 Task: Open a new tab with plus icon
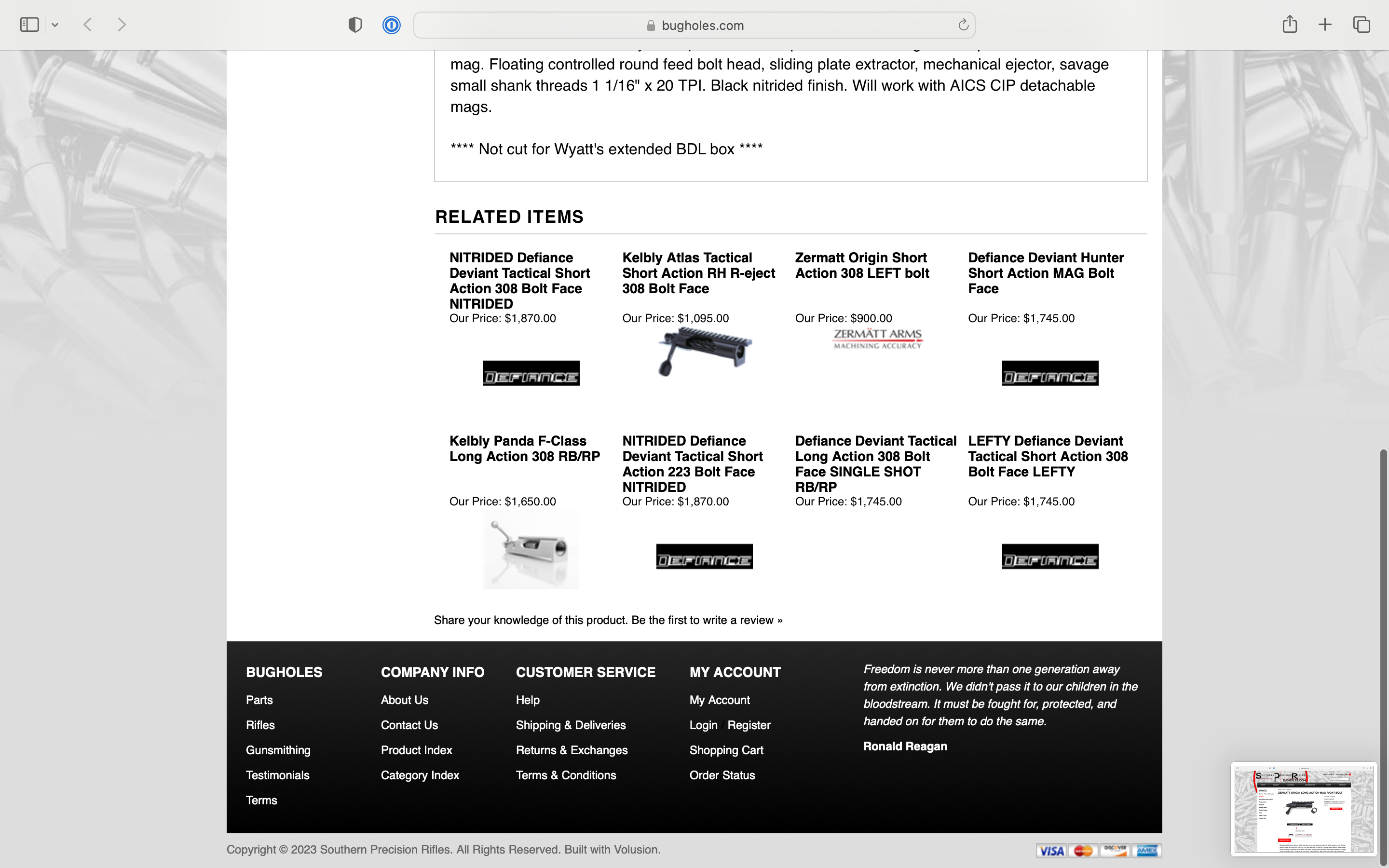(x=1325, y=25)
